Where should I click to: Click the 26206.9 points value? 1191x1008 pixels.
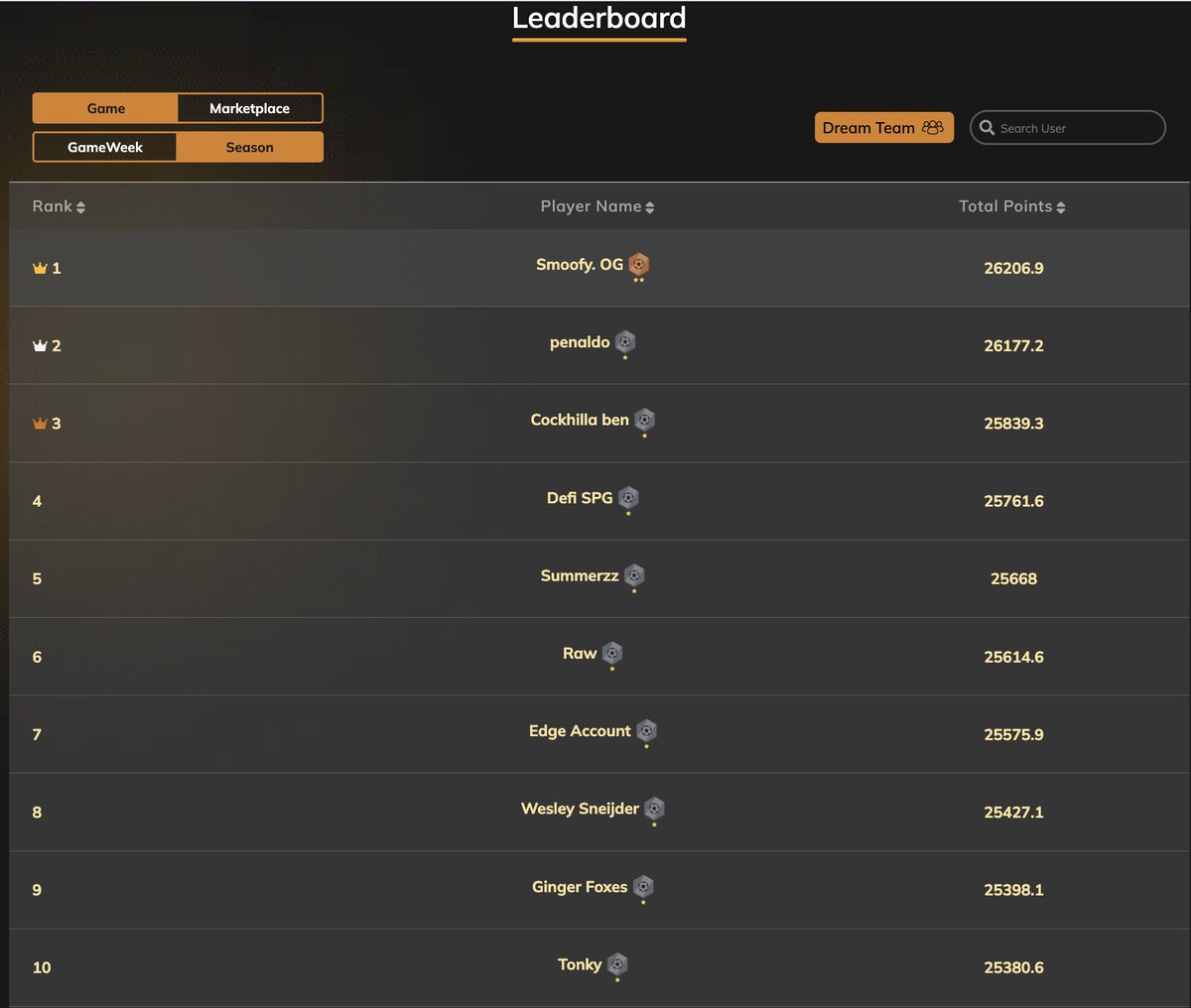[x=1013, y=268]
